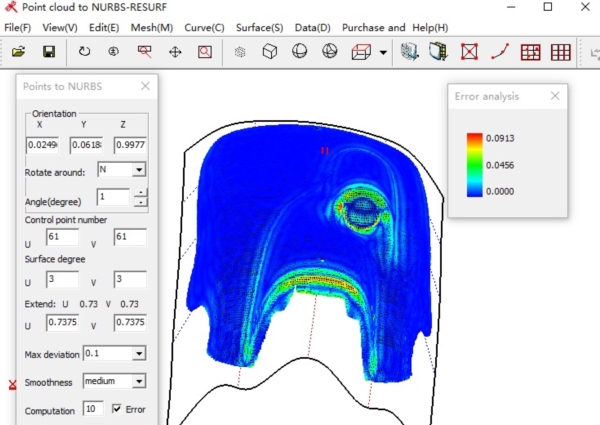Click the error analysis color scale bar
600x425 pixels.
pyautogui.click(x=476, y=164)
